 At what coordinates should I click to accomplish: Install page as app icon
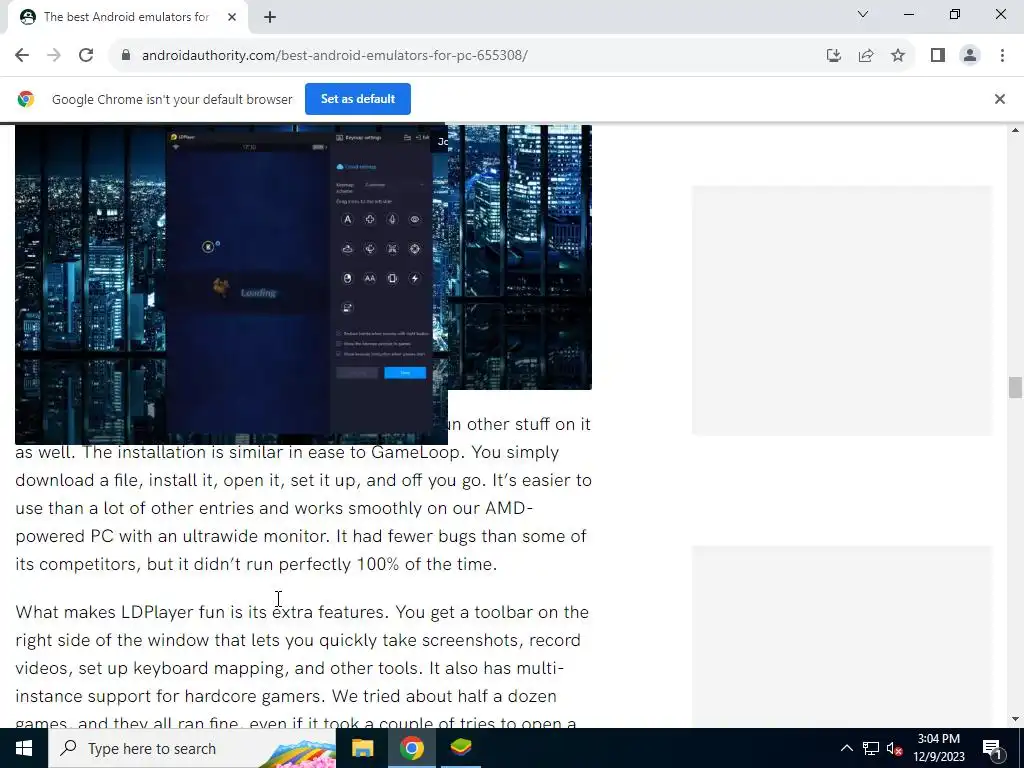point(833,56)
